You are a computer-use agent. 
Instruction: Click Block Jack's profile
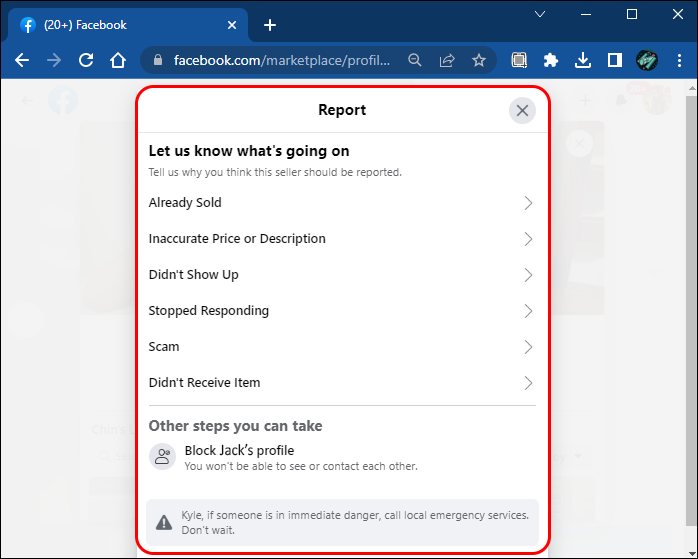239,451
